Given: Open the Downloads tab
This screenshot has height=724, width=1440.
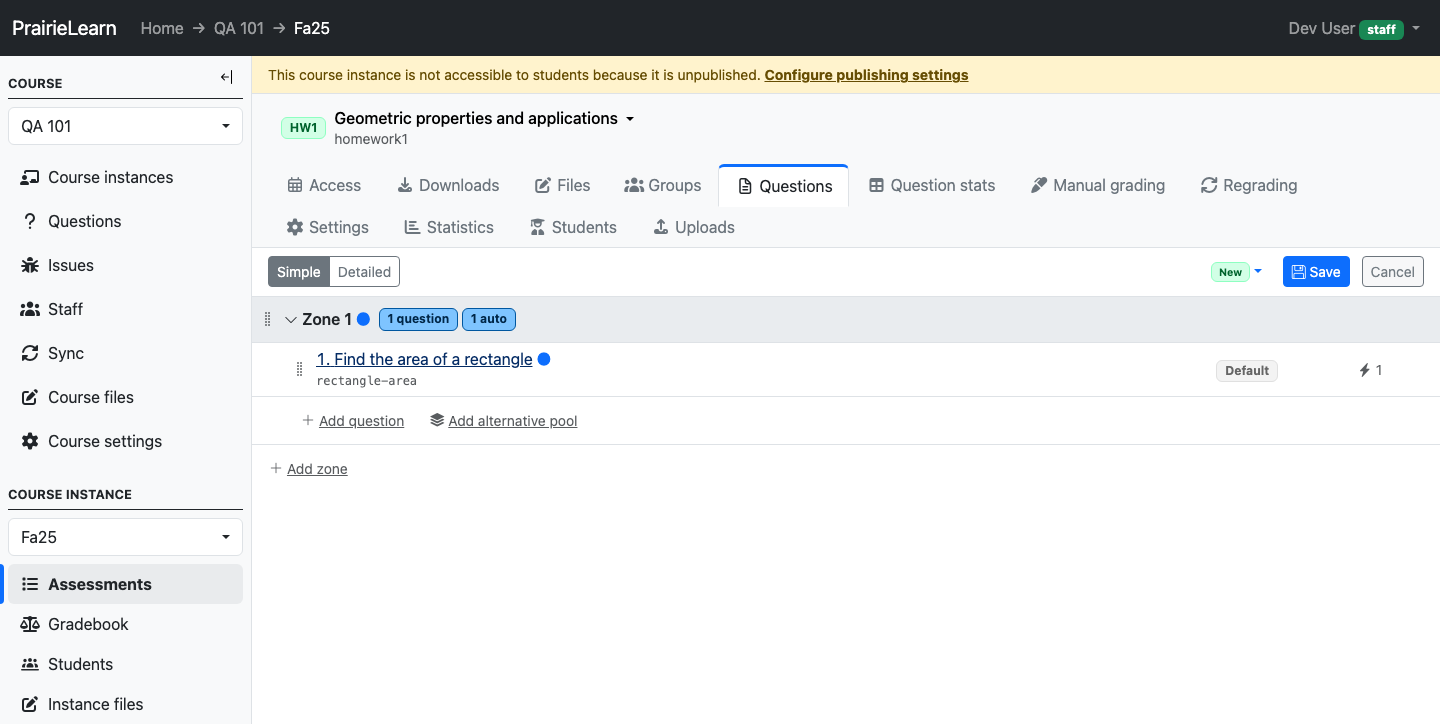Looking at the screenshot, I should coord(448,185).
